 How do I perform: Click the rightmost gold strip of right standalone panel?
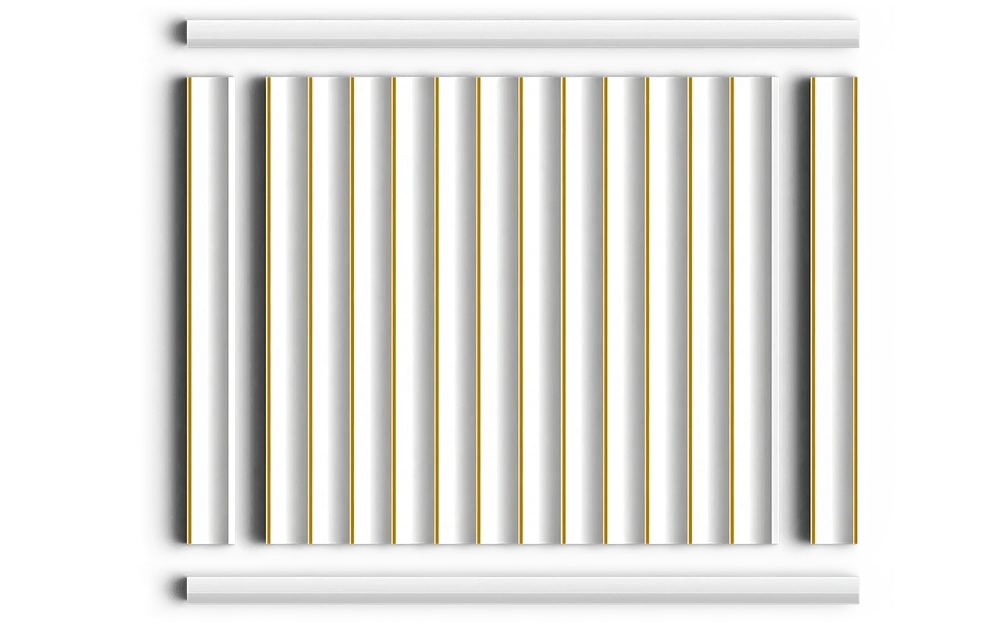pos(856,310)
